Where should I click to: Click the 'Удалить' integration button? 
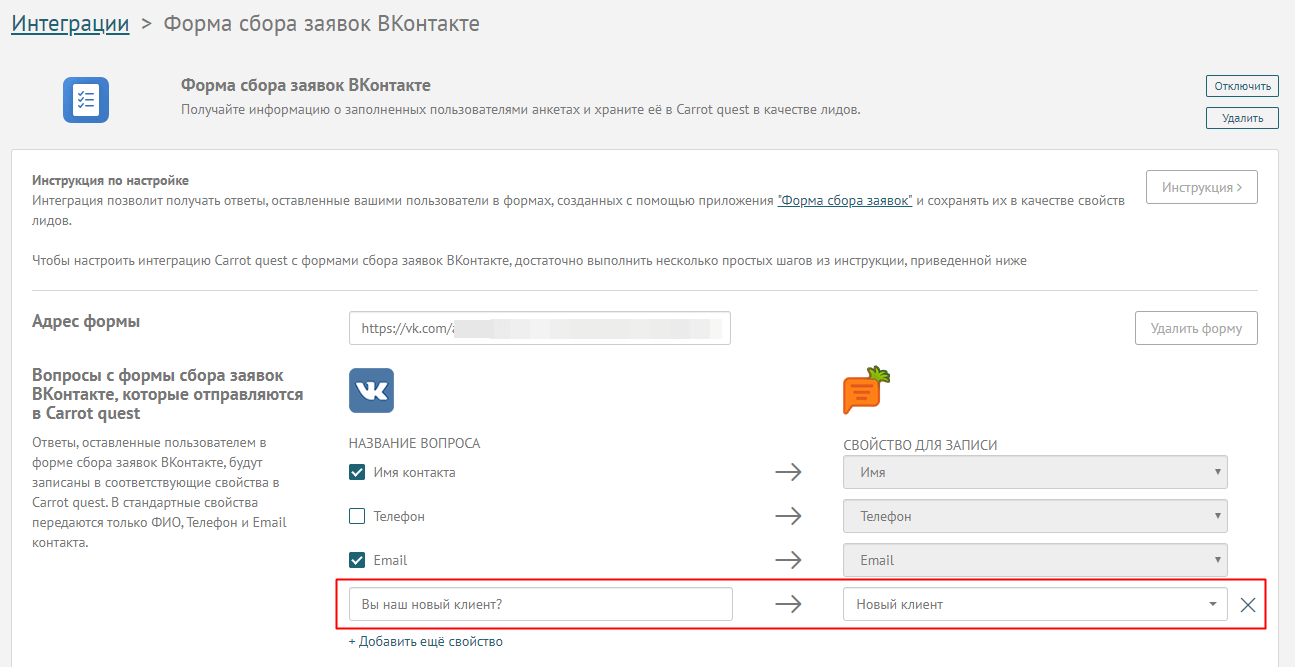coord(1242,118)
